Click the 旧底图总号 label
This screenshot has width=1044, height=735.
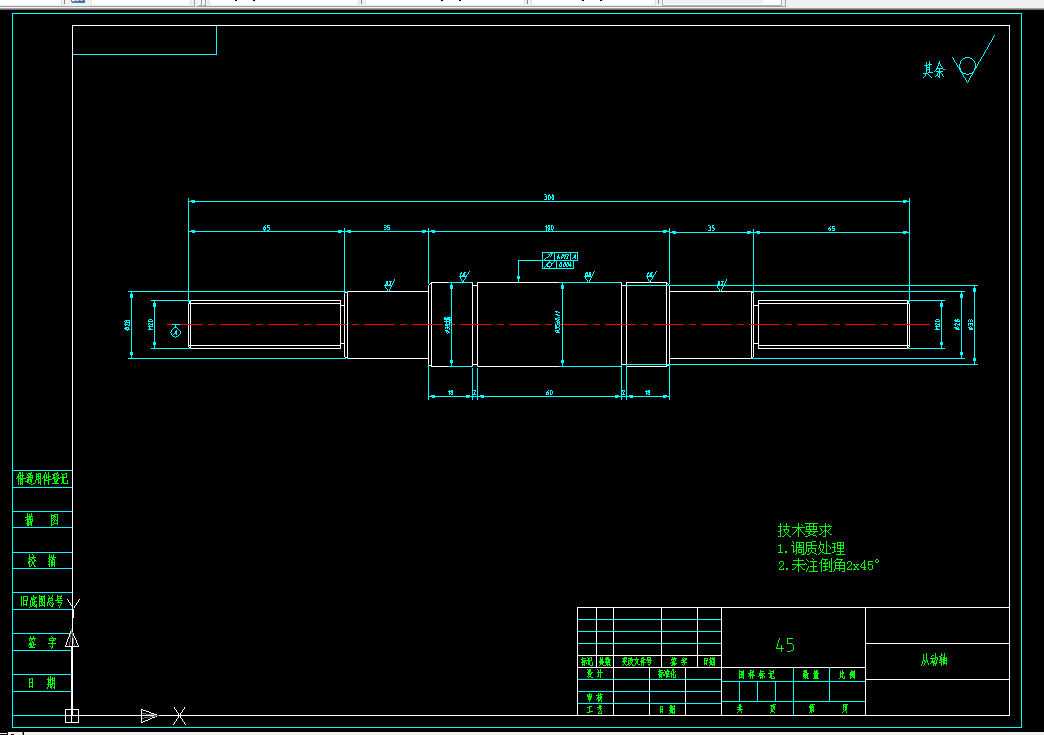(x=42, y=601)
